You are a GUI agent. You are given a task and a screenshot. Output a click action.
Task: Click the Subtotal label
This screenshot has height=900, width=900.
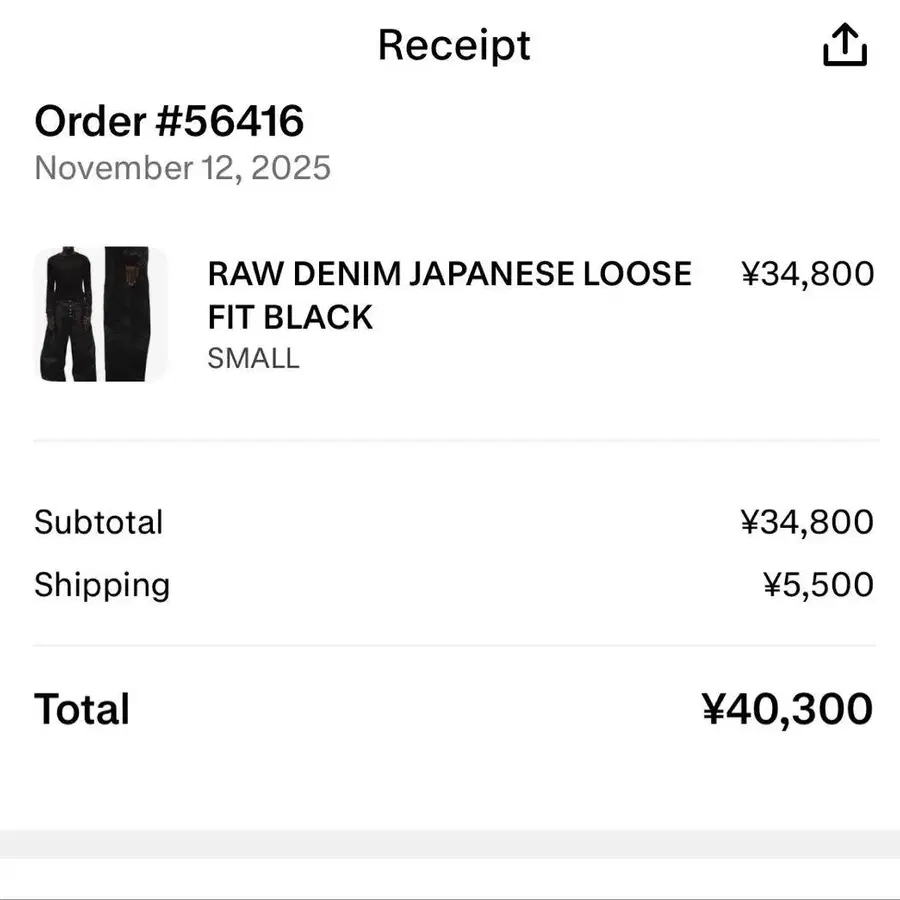point(98,522)
